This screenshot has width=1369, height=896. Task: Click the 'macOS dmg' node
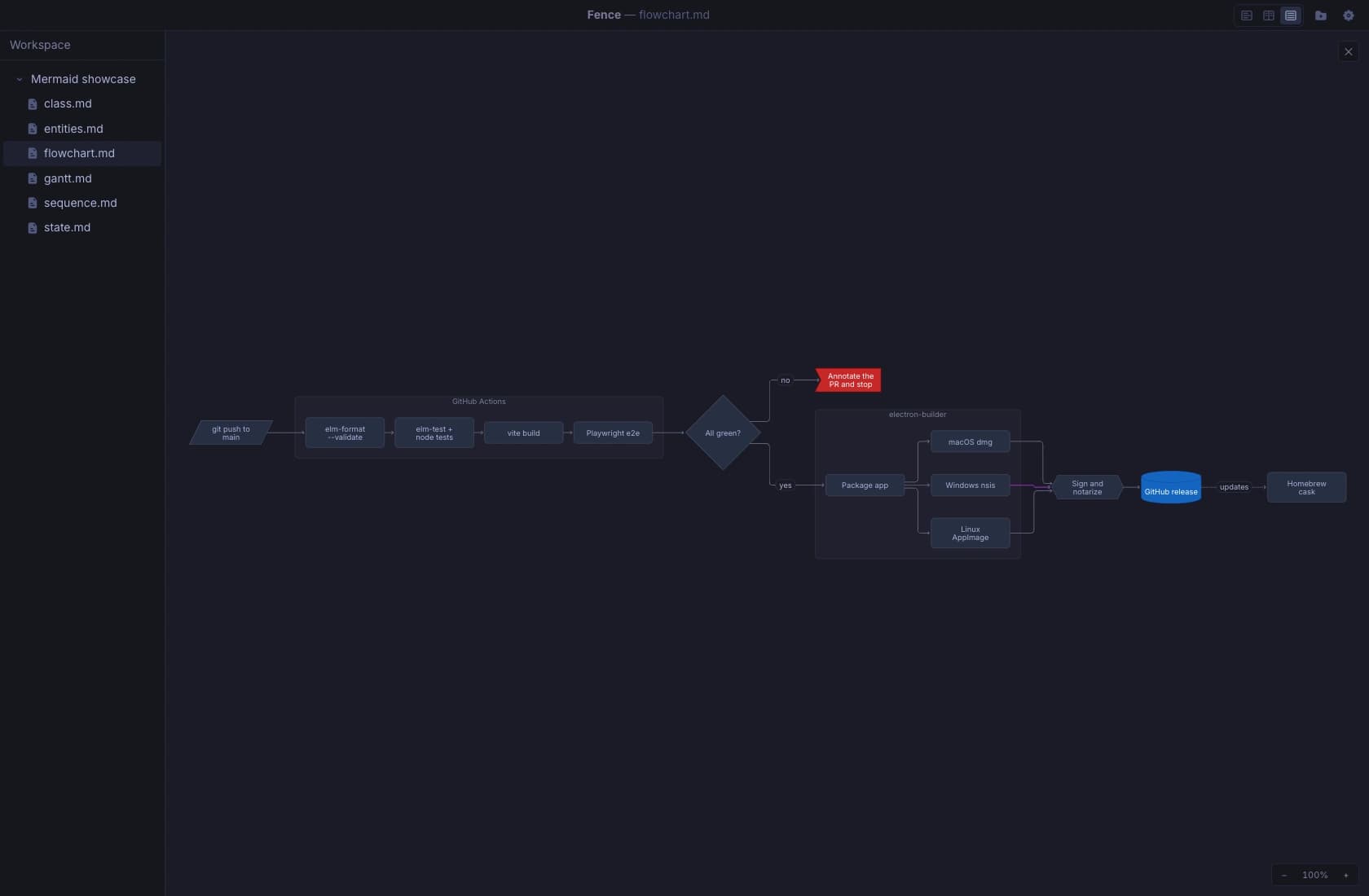click(971, 441)
